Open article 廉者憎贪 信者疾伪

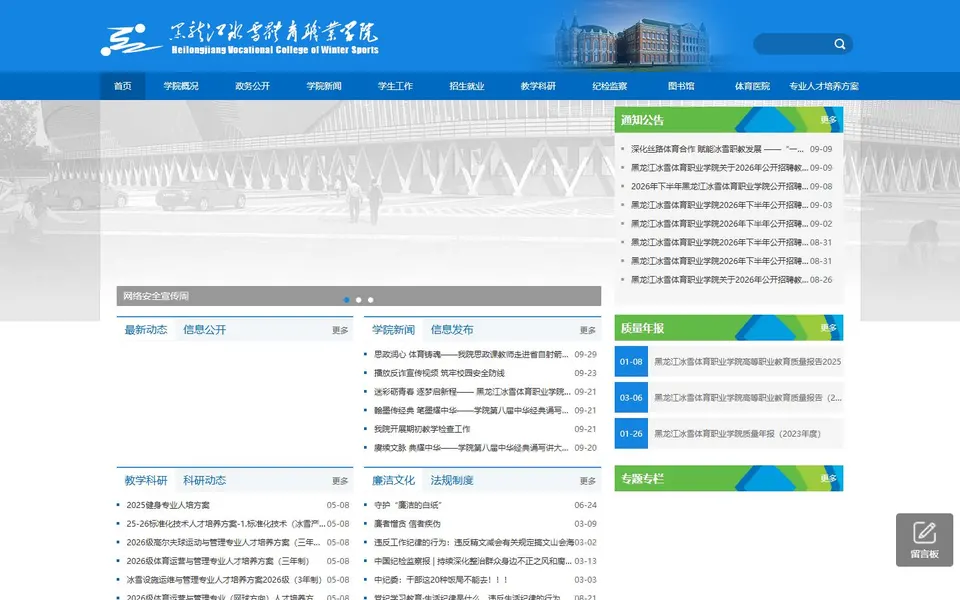click(x=407, y=524)
